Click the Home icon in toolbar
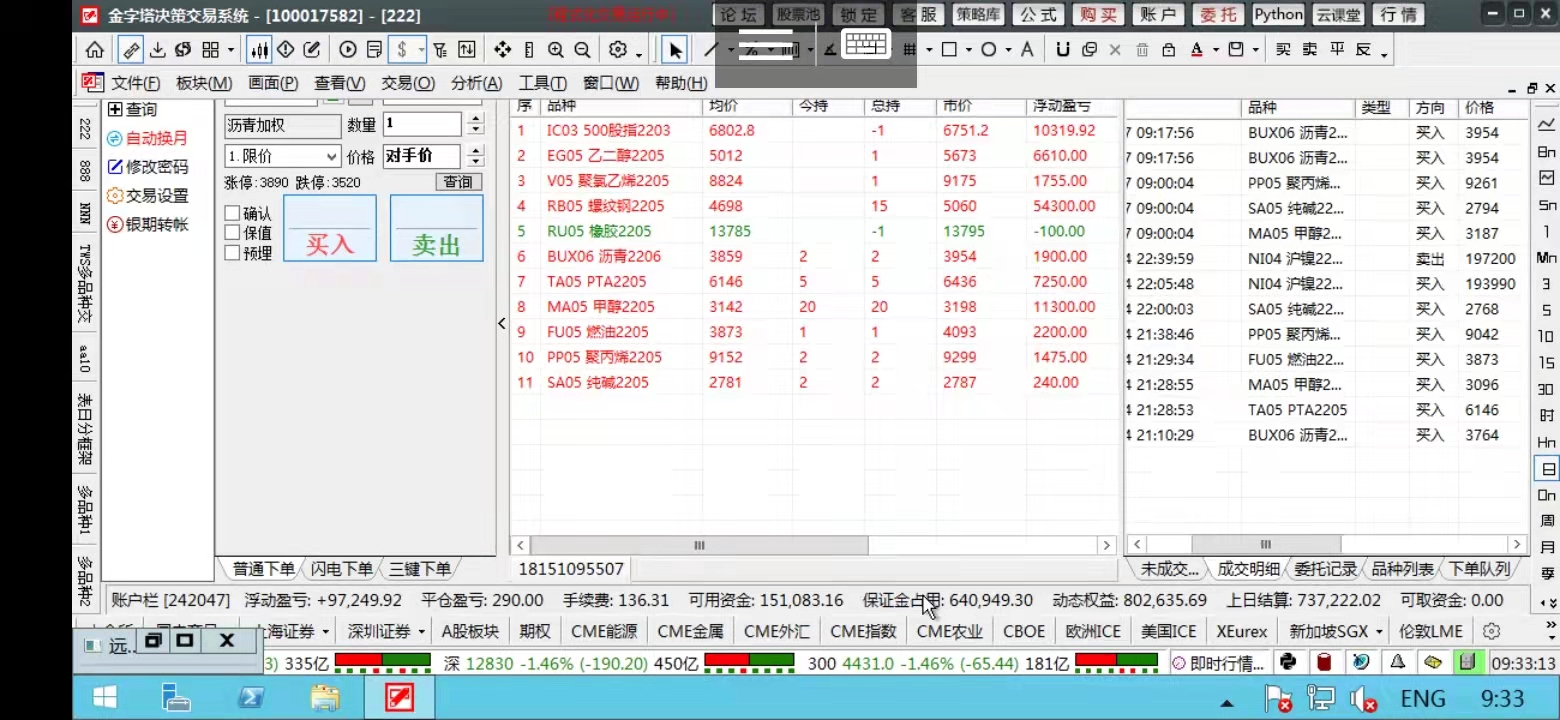The height and width of the screenshot is (720, 1560). pos(95,50)
